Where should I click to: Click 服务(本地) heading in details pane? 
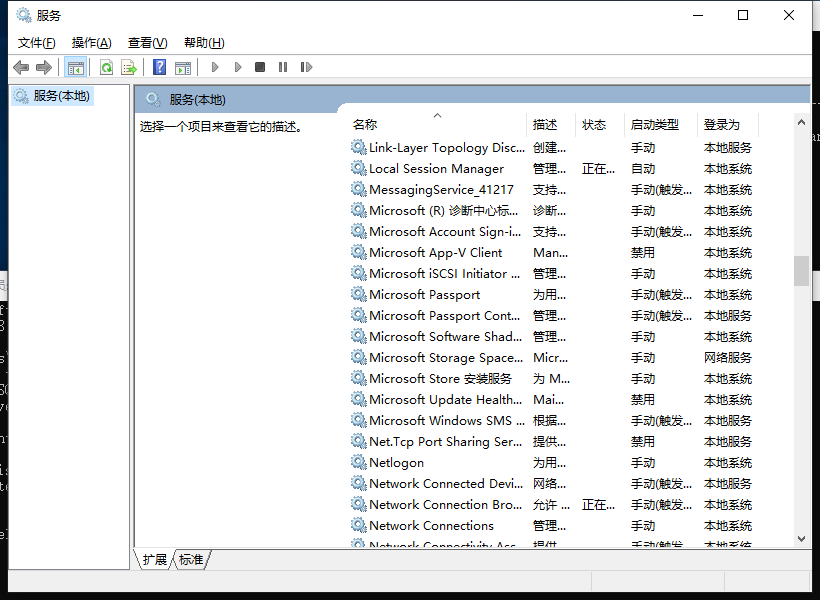[x=197, y=99]
